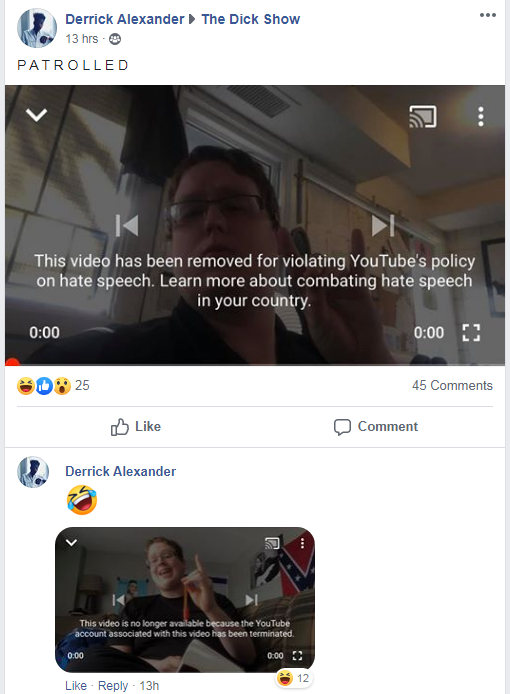The image size is (510, 694).
Task: Click the Comment button under the post
Action: pos(376,427)
